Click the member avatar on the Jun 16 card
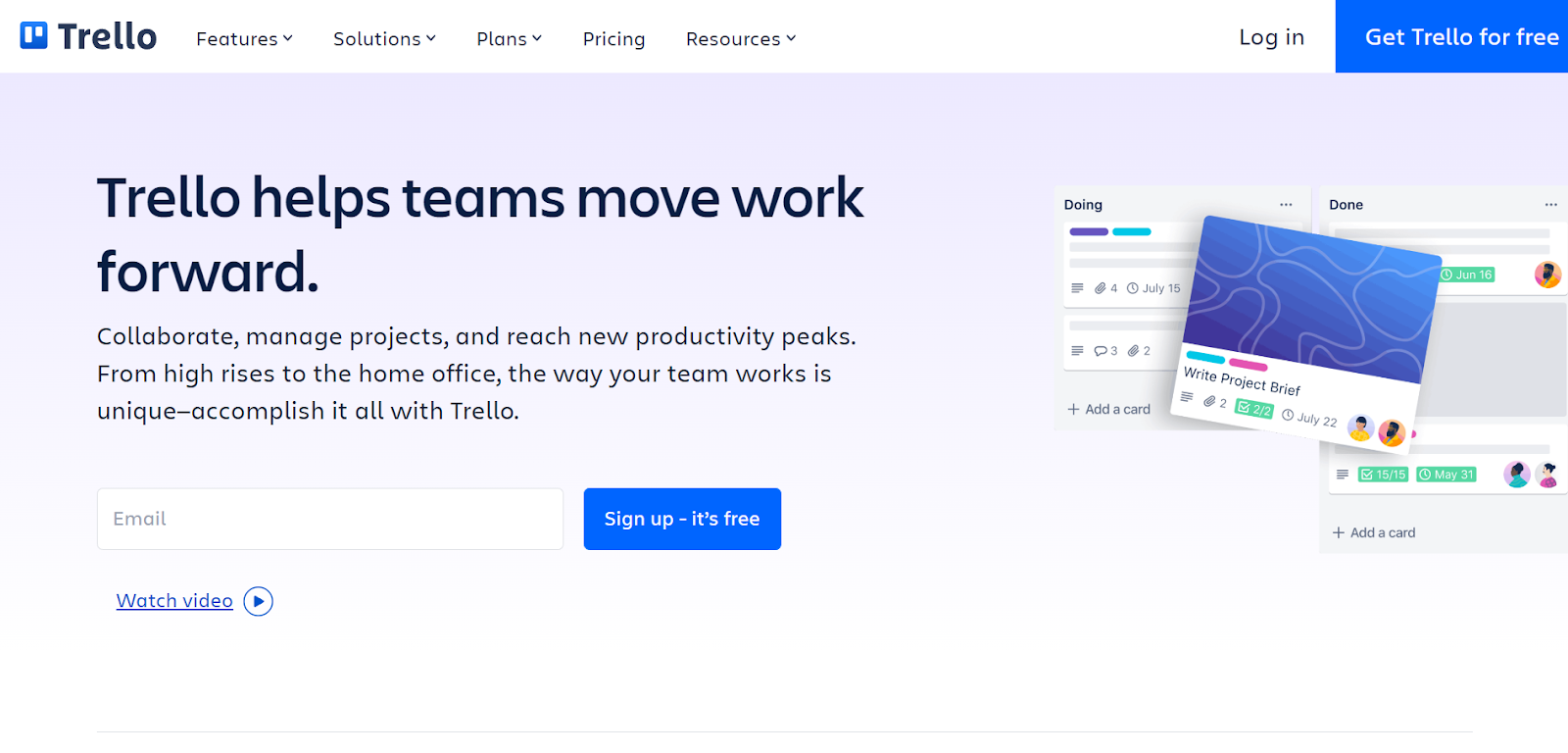Viewport: 1568px width, 753px height. [x=1547, y=275]
